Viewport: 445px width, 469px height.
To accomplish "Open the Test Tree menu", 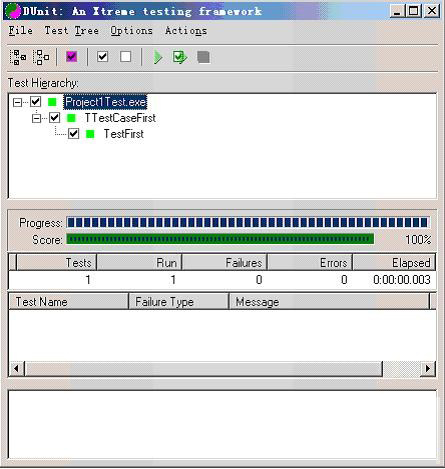I will pyautogui.click(x=72, y=31).
